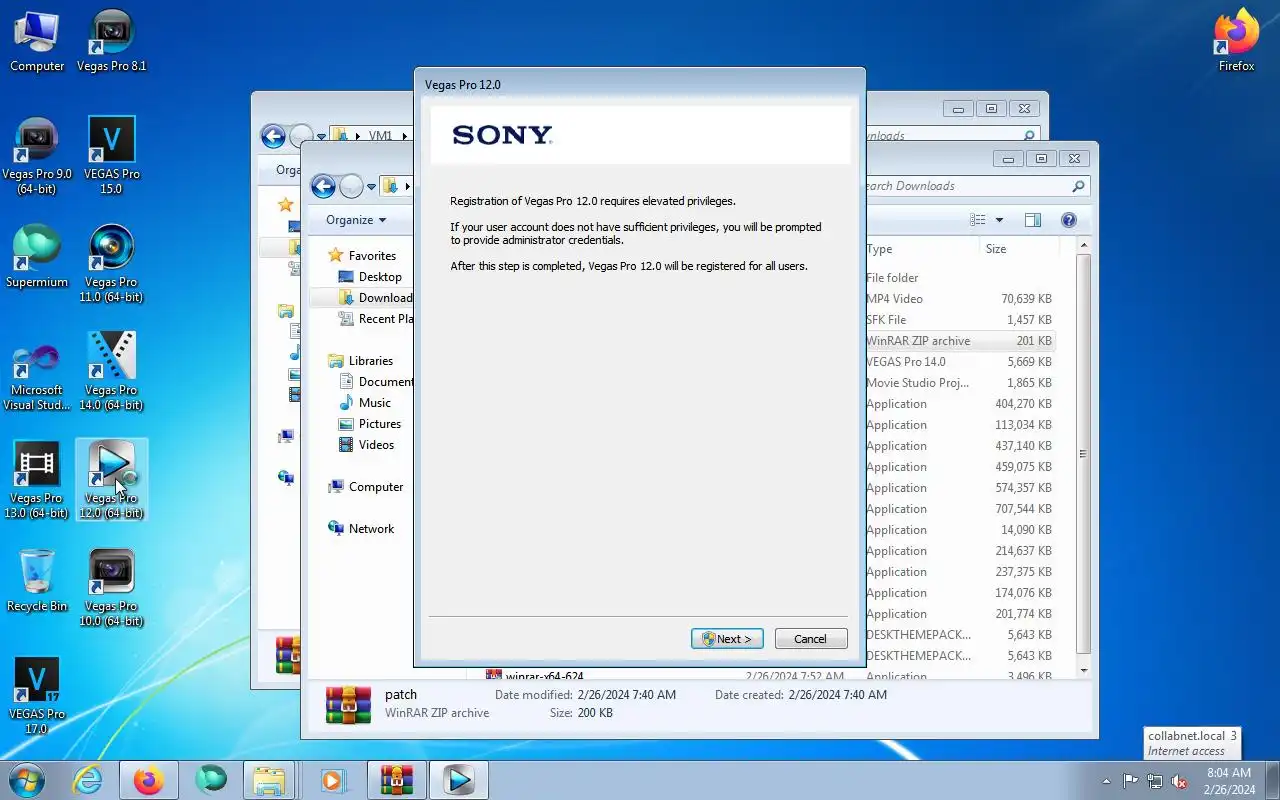
Task: Open the Computer desktop icon
Action: pyautogui.click(x=37, y=42)
